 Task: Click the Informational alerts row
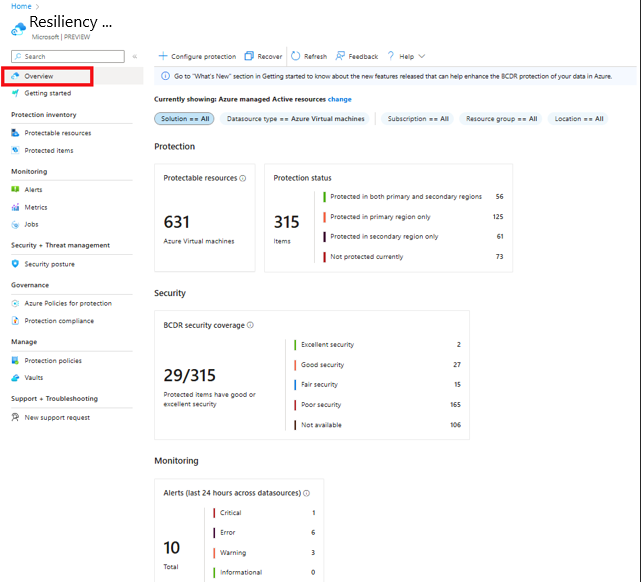[264, 572]
